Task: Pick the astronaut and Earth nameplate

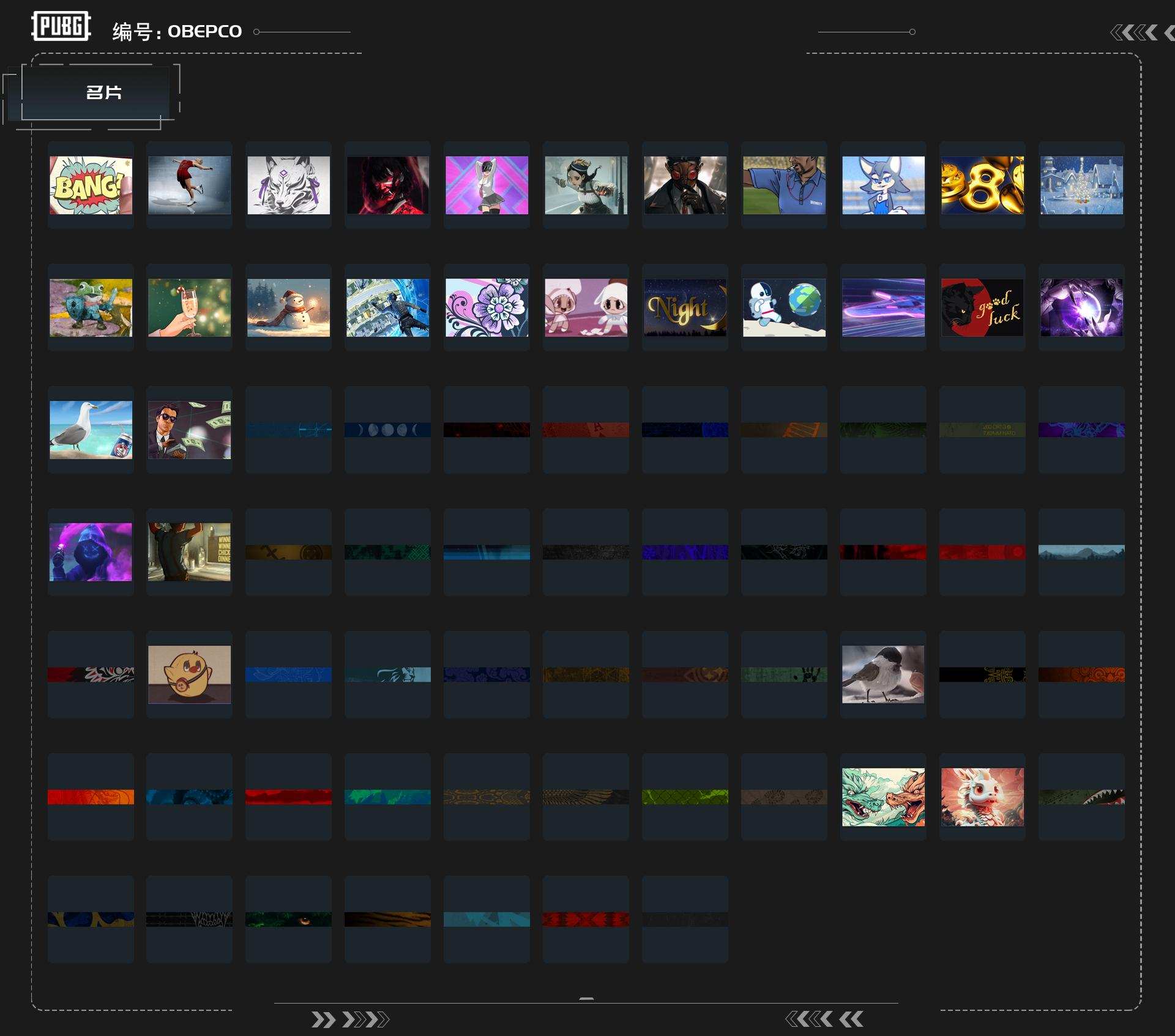Action: pos(784,308)
